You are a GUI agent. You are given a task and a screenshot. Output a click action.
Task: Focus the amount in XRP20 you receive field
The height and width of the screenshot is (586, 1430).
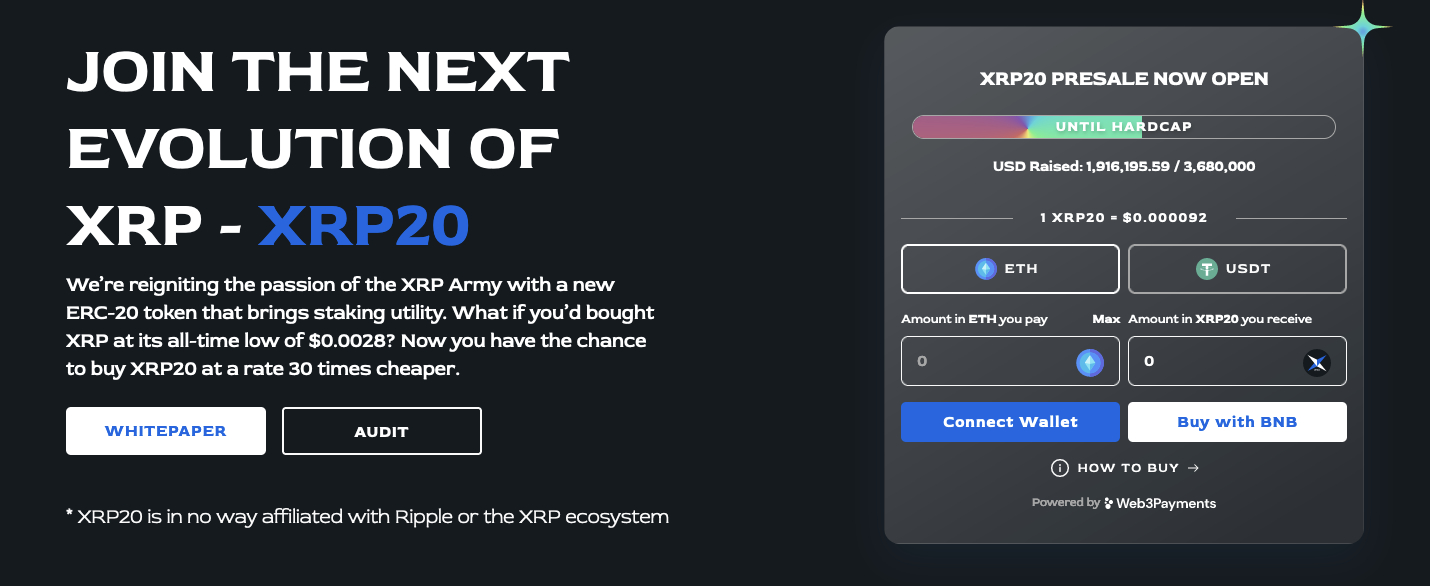(x=1237, y=361)
